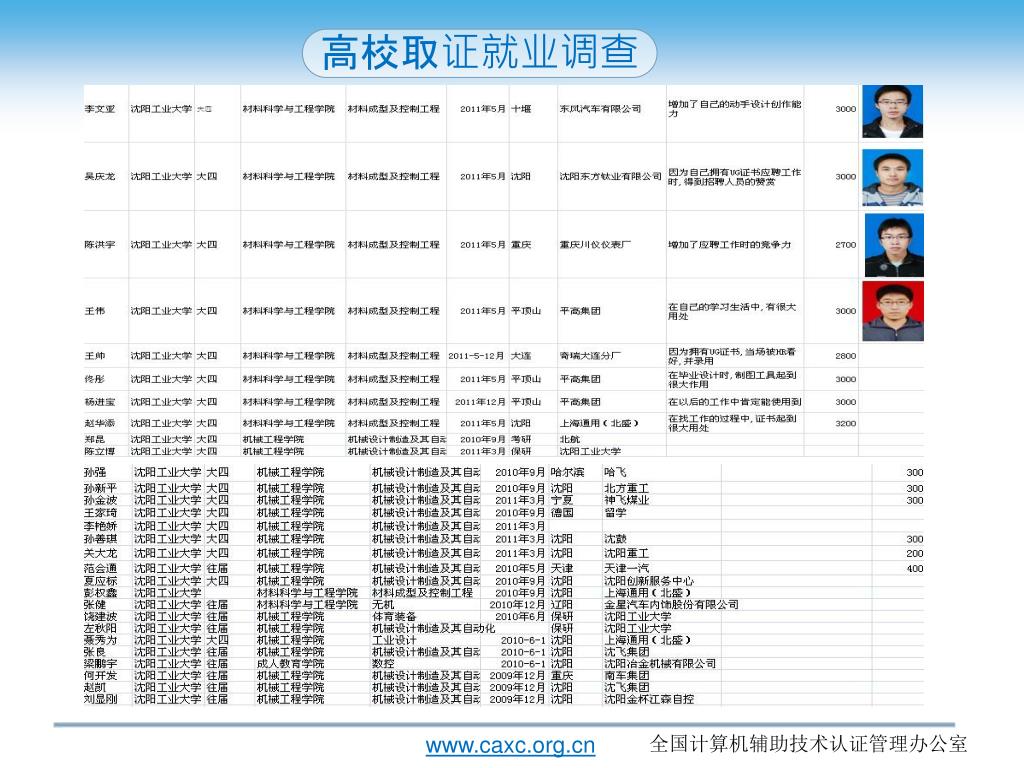1024x768 pixels.
Task: Click the company cell 沈阳创新服务中心
Action: [x=648, y=581]
